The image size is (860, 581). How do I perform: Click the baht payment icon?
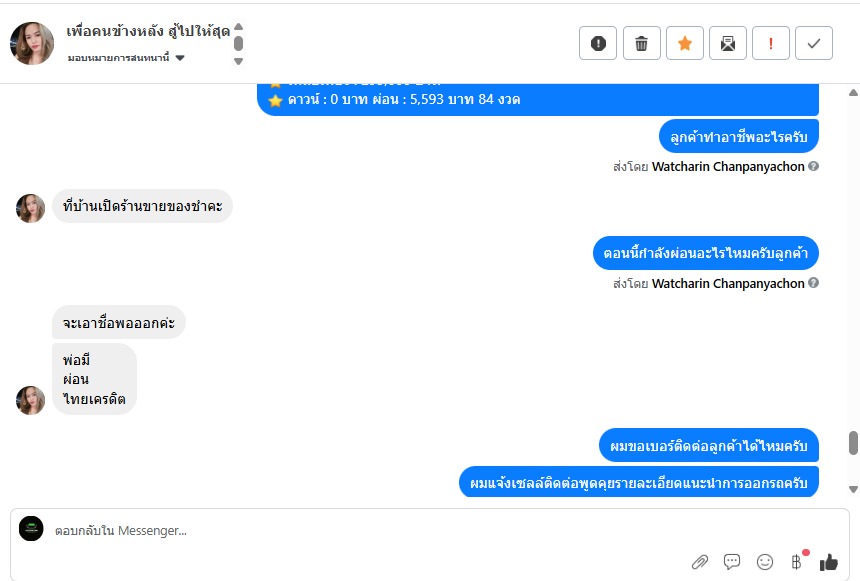point(796,561)
